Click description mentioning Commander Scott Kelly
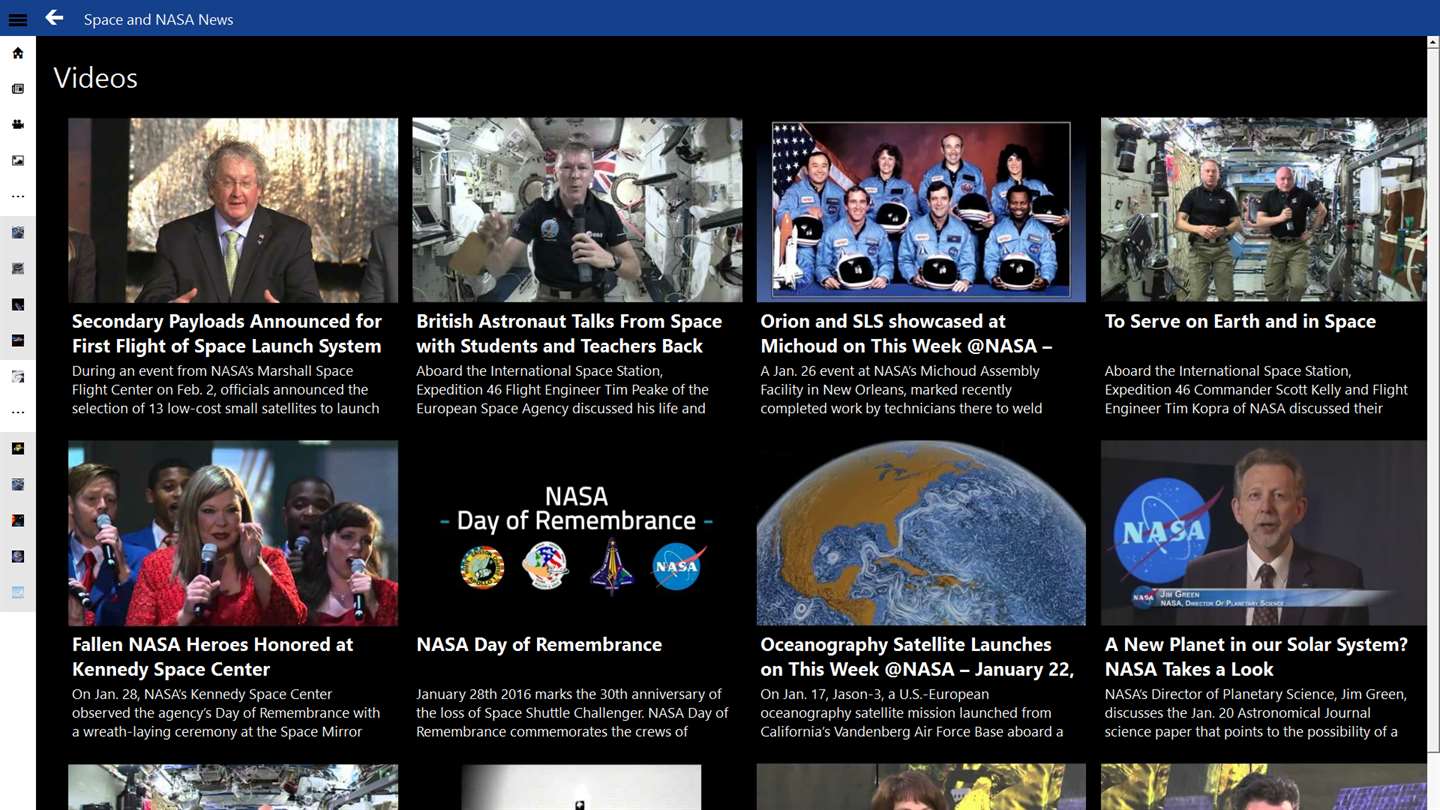Viewport: 1440px width, 810px height. pos(1256,389)
